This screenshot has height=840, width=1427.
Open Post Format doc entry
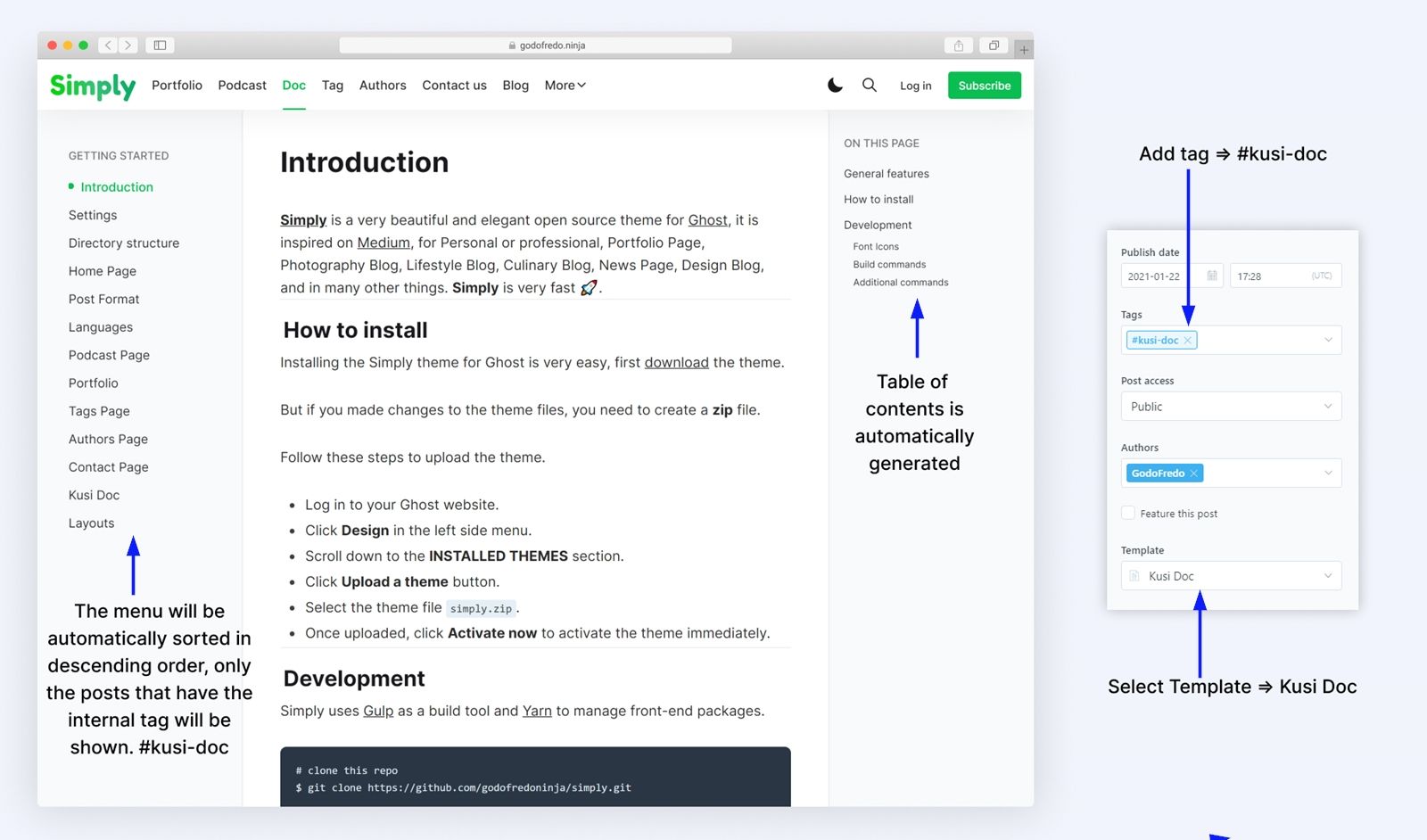point(104,300)
